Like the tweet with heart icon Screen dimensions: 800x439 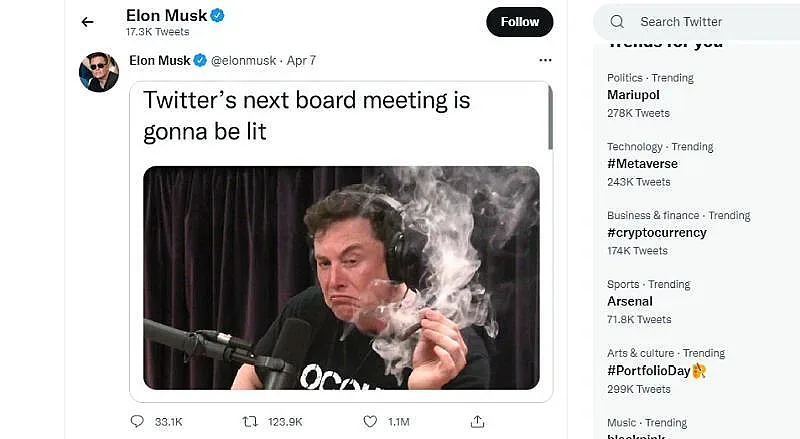370,421
